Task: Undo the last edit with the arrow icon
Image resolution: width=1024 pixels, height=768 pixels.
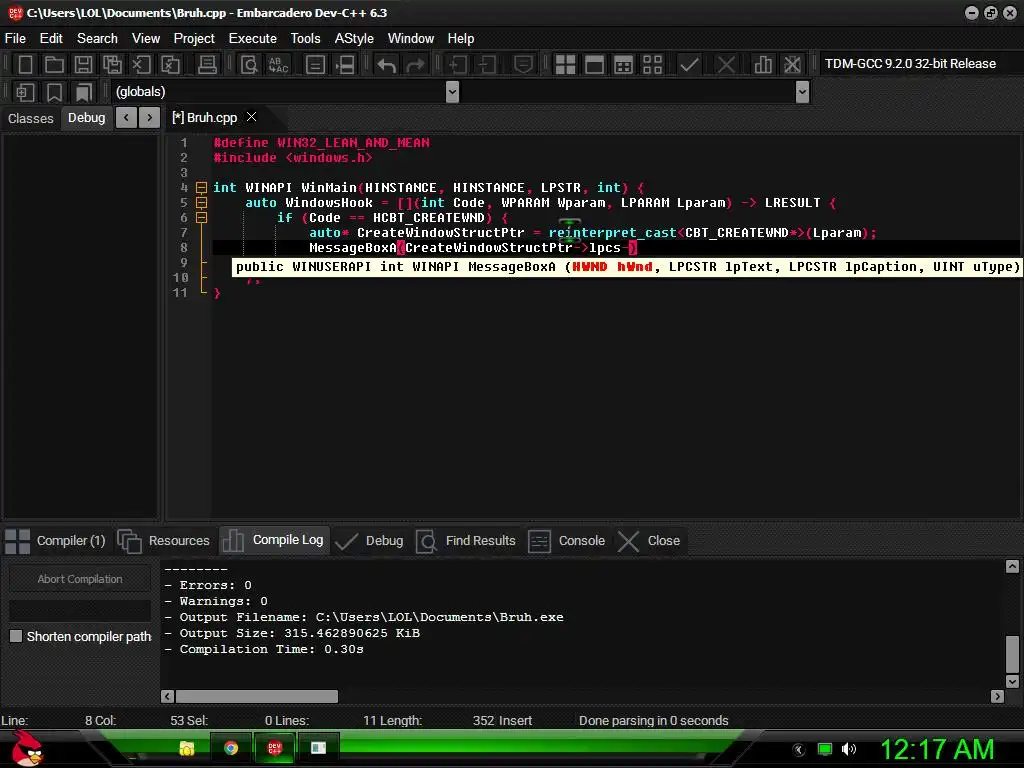Action: click(387, 64)
